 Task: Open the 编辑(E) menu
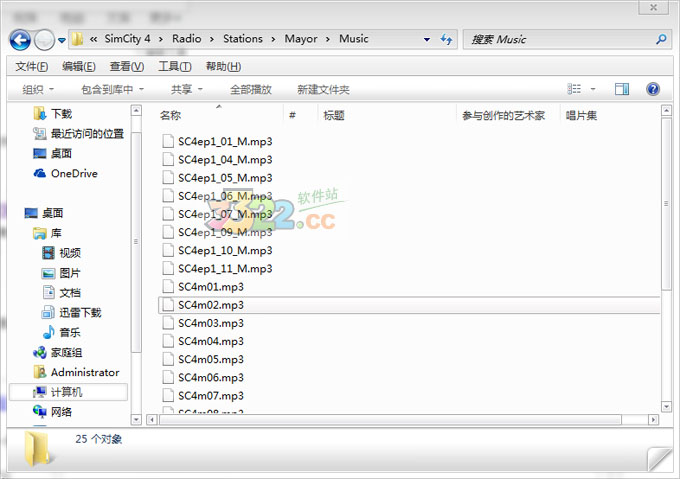pyautogui.click(x=79, y=66)
